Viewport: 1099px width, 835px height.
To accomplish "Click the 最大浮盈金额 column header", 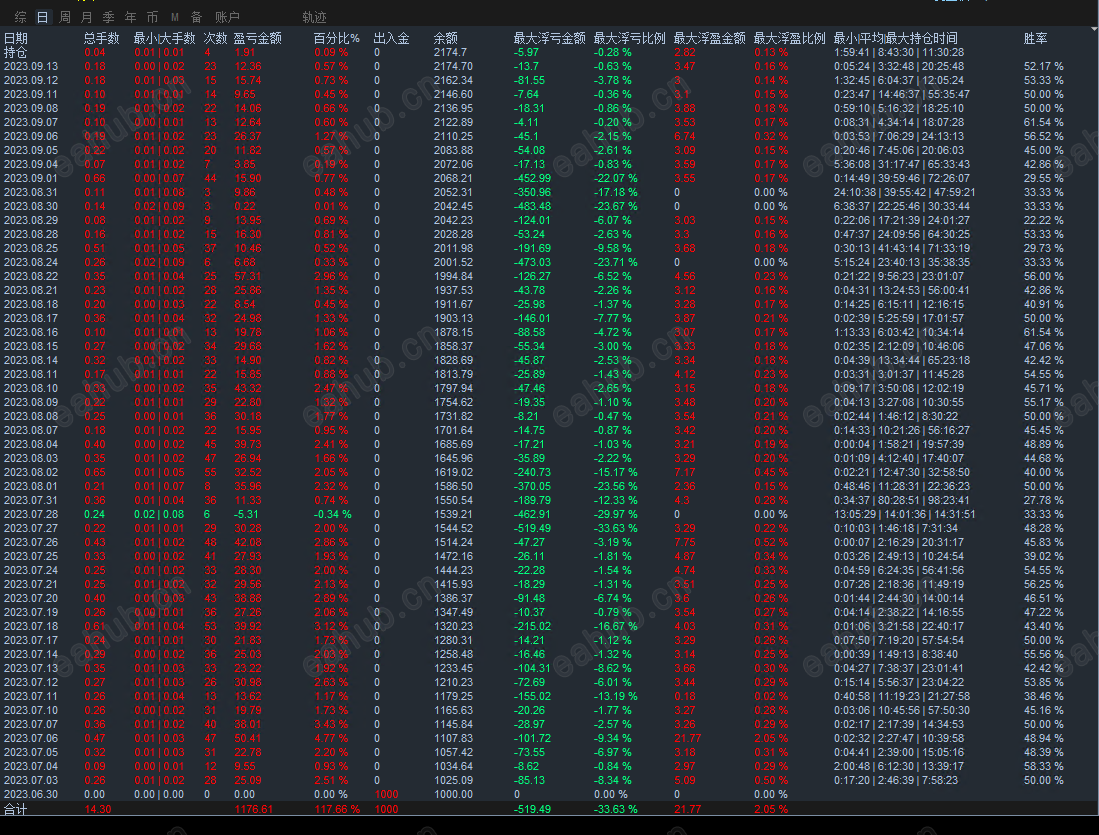I will click(709, 39).
